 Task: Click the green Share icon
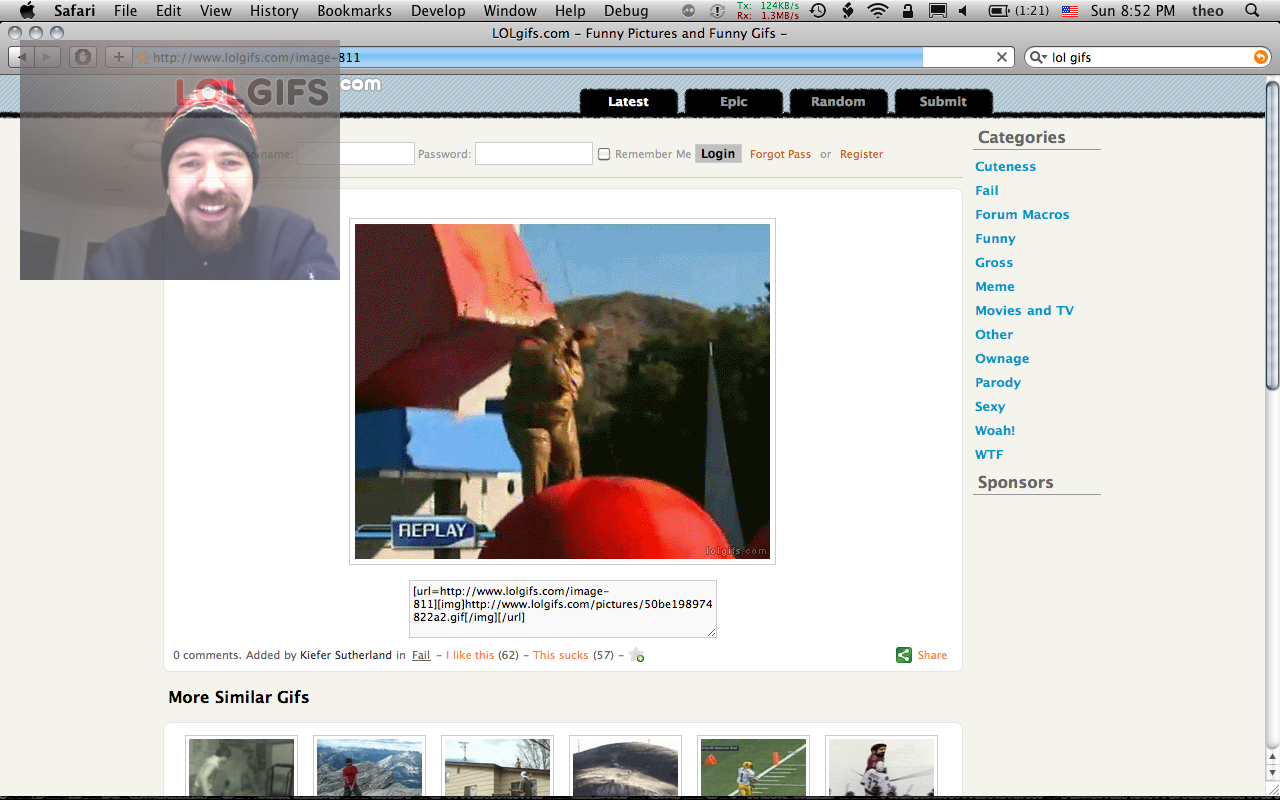click(904, 655)
